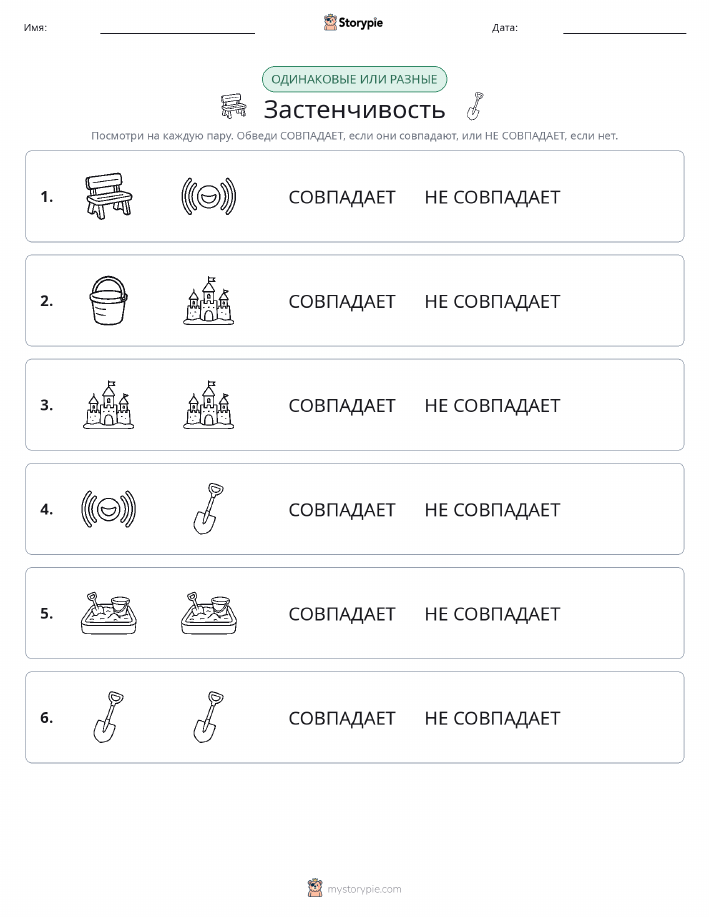Choose СОВПАДАЕТ for row 5
The height and width of the screenshot is (917, 709).
[342, 613]
